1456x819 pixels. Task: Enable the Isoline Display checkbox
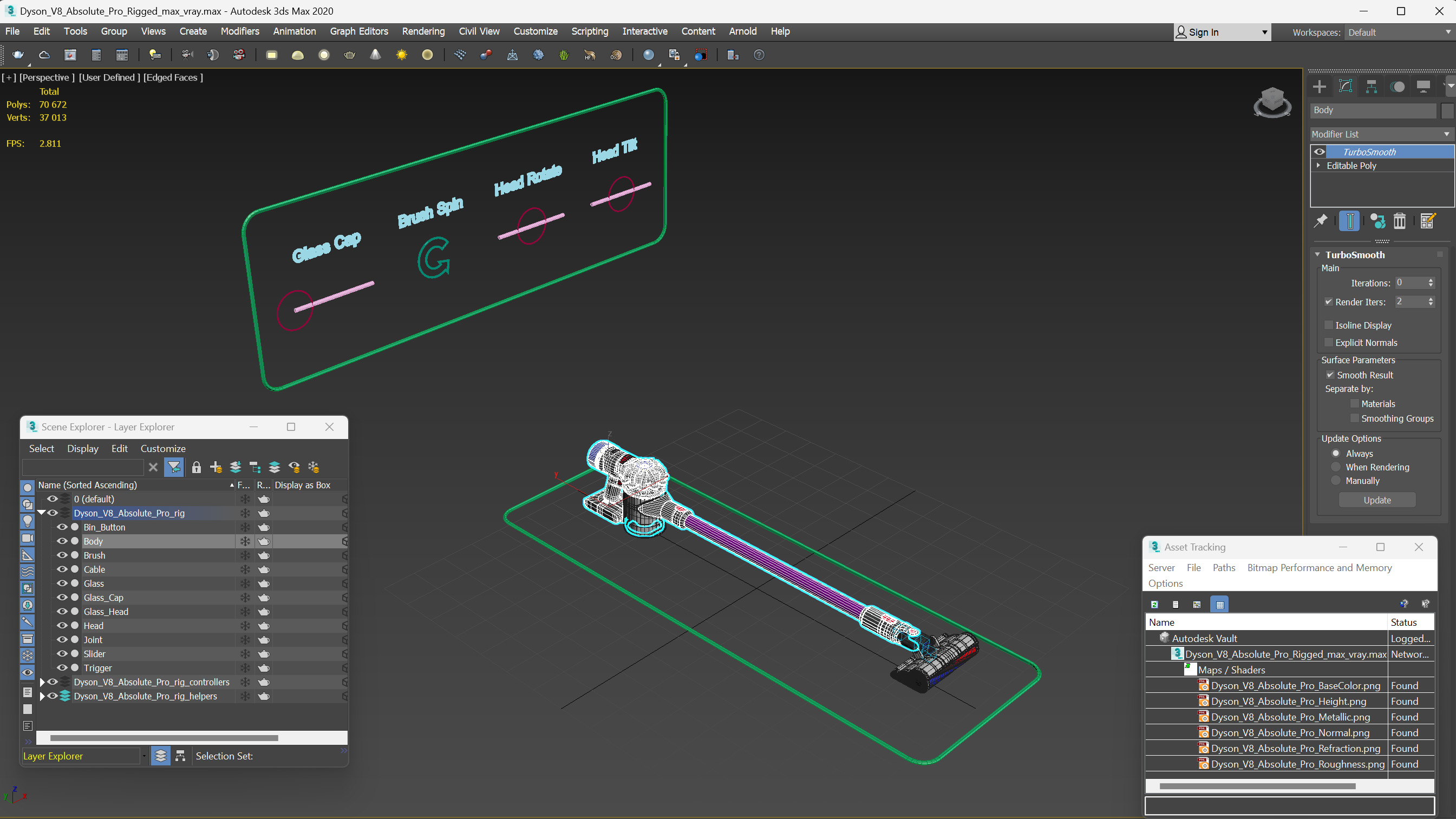(1329, 325)
